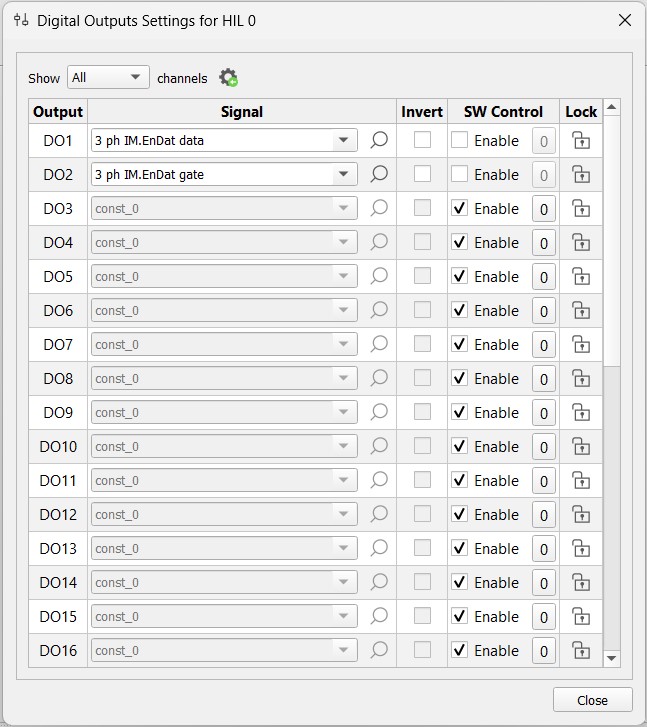Lock the DO16 output channel
This screenshot has width=647, height=727.
580,651
